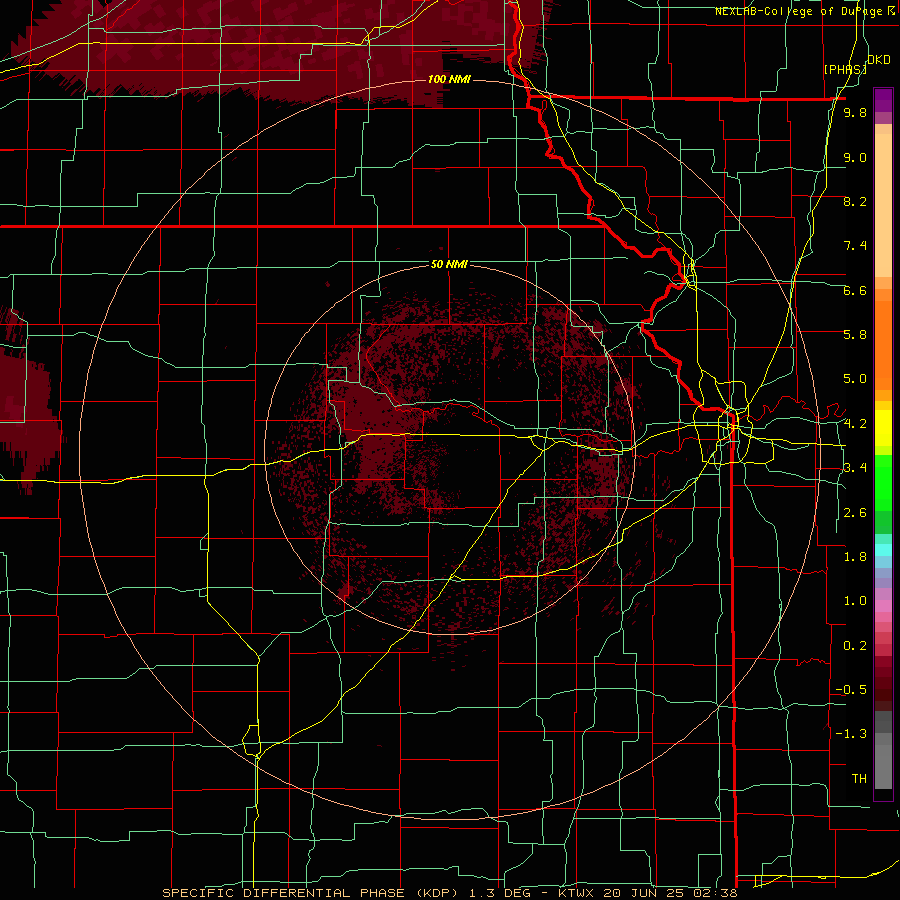Select the 5.0 scale label
Screen dimensions: 900x900
coord(855,379)
